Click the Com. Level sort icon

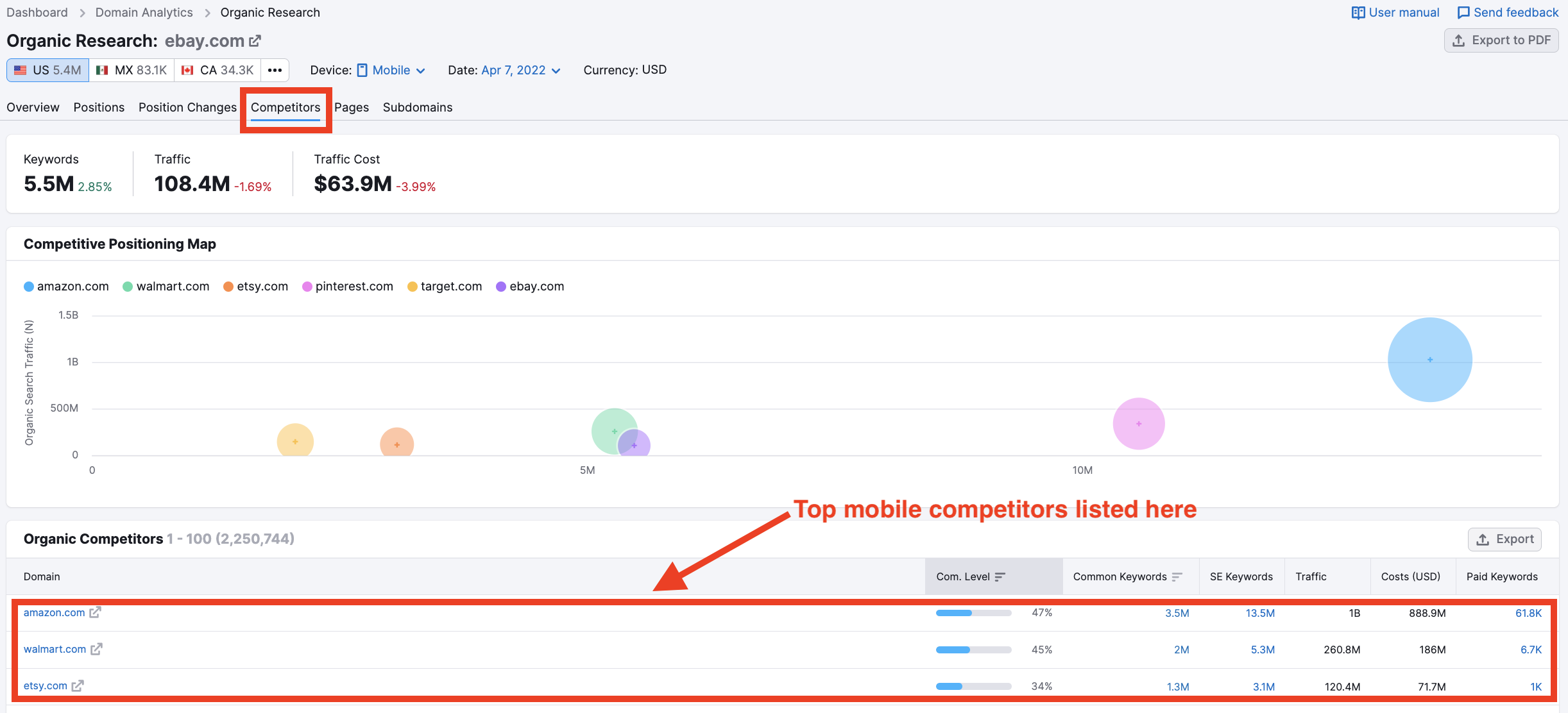[1000, 576]
